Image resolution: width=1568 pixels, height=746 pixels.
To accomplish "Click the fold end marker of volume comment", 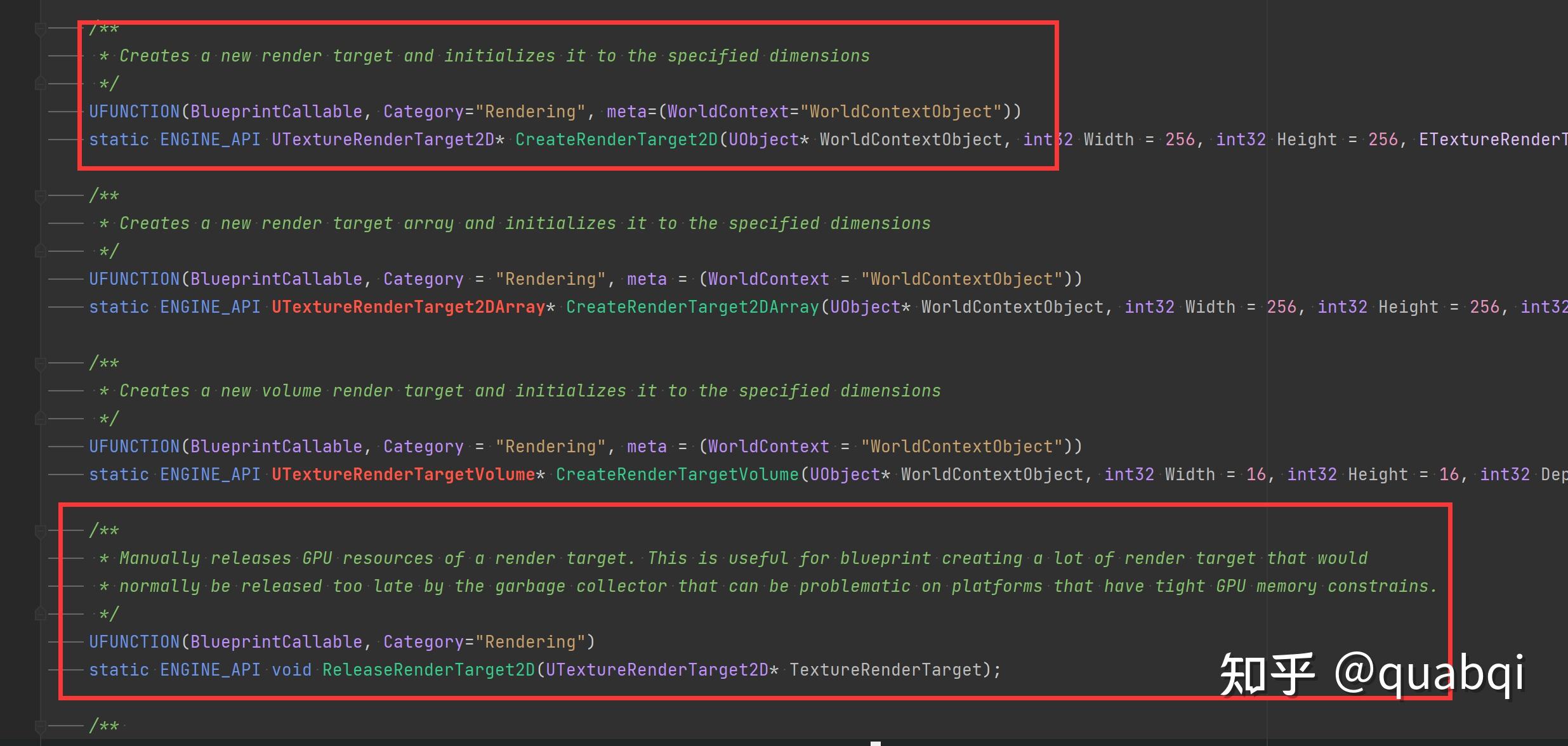I will point(40,419).
